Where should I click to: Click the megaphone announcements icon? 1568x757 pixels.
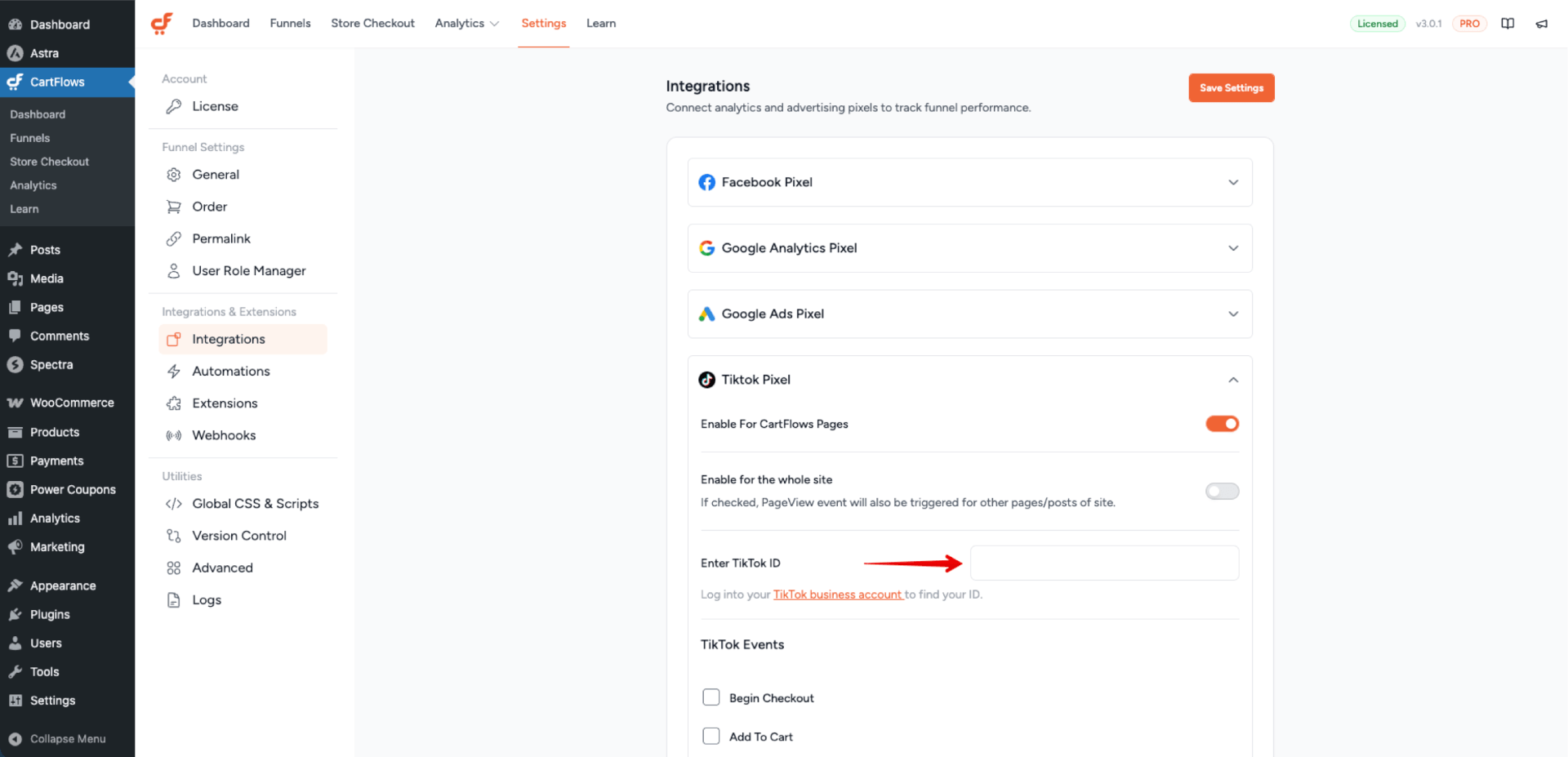click(1541, 24)
